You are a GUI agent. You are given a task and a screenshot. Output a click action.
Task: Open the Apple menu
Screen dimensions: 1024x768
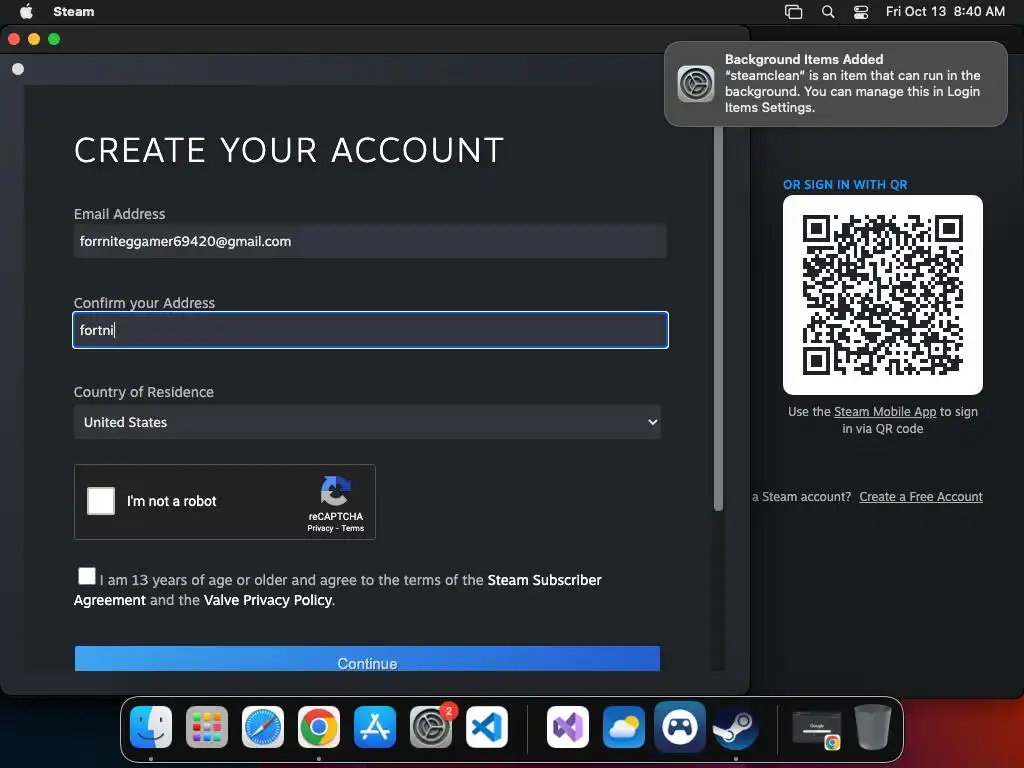[26, 11]
